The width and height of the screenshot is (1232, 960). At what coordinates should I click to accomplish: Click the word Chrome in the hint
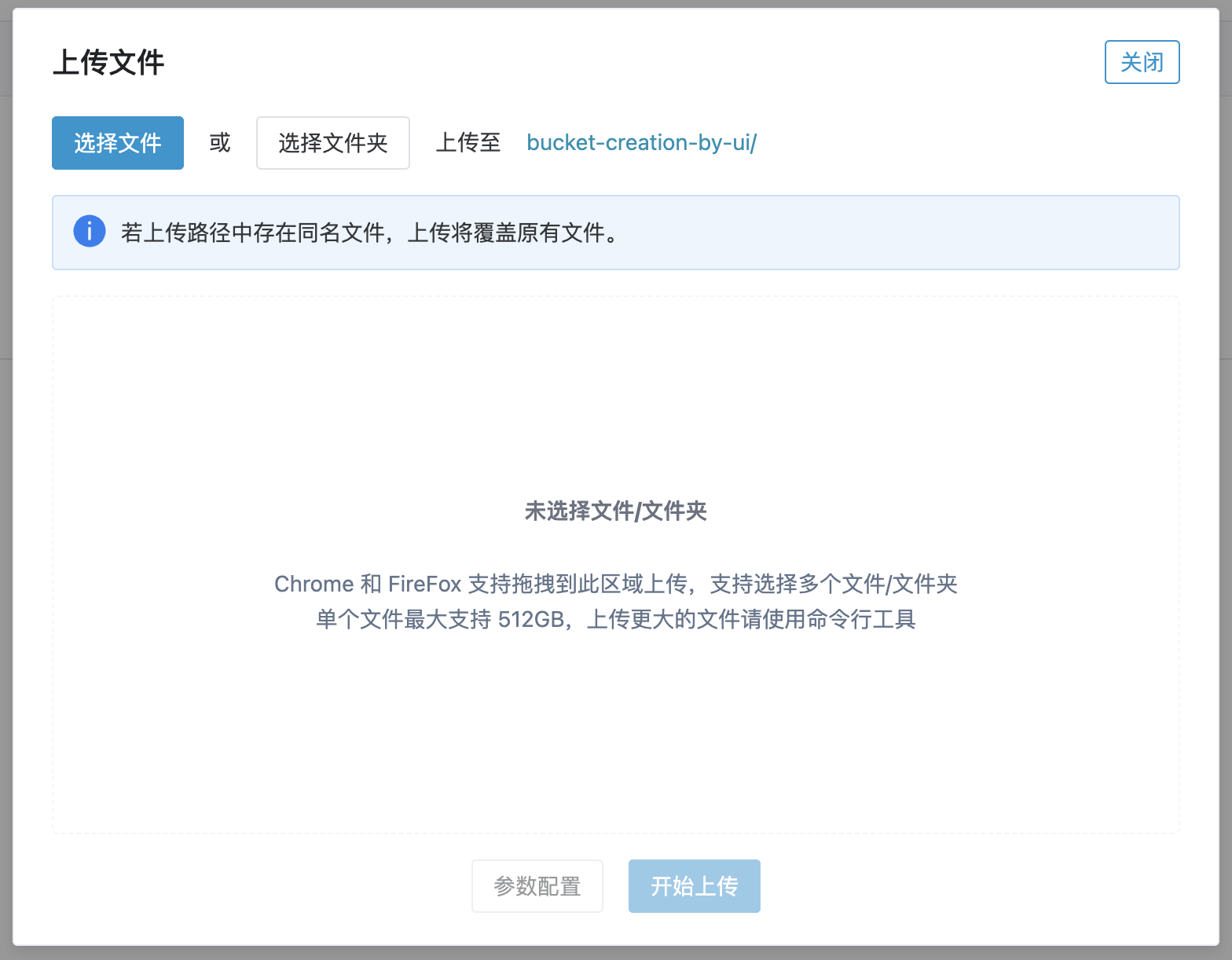pyautogui.click(x=313, y=584)
